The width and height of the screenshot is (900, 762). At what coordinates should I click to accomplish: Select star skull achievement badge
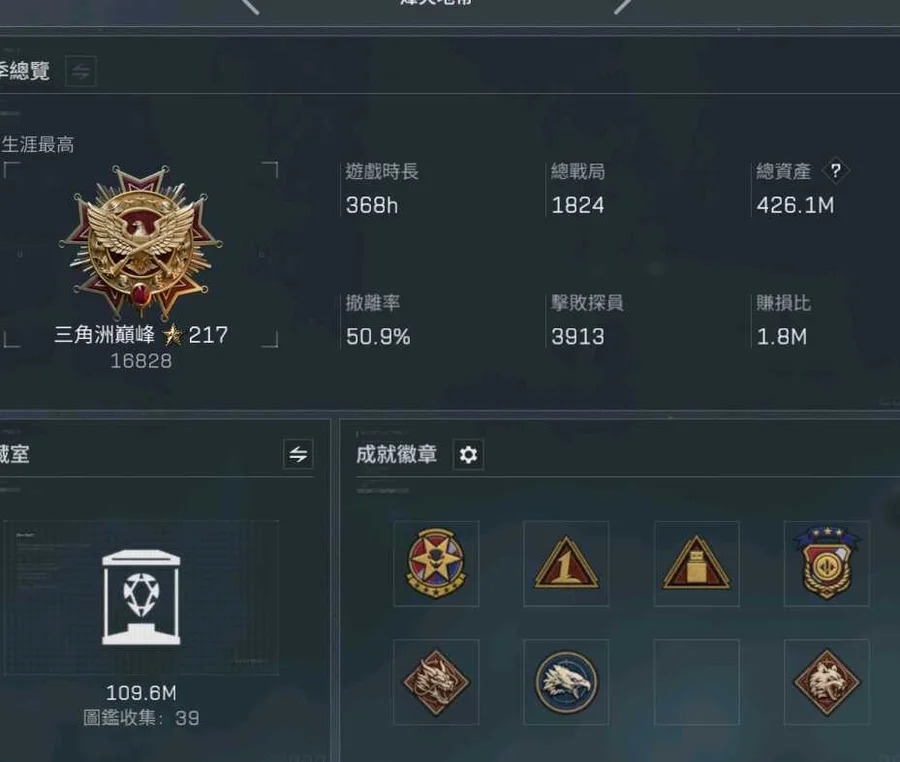click(436, 563)
